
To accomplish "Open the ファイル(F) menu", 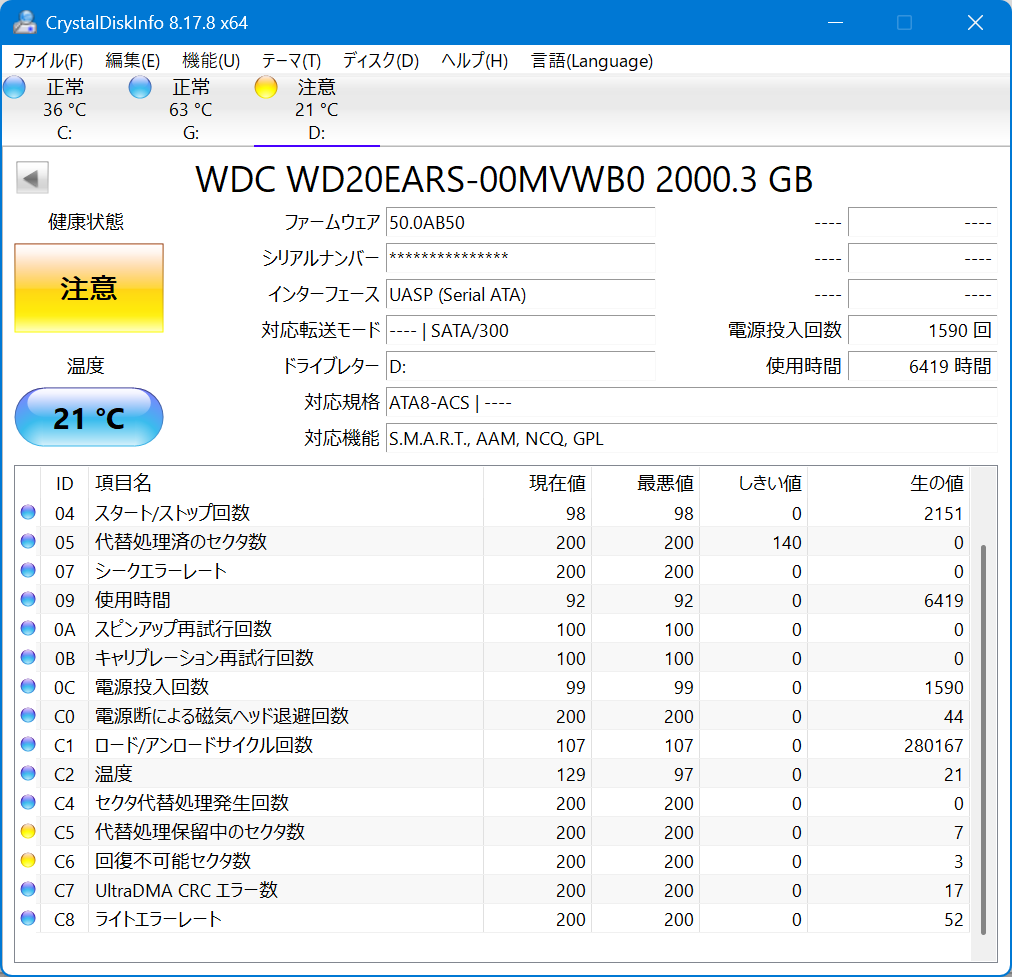I will [48, 61].
